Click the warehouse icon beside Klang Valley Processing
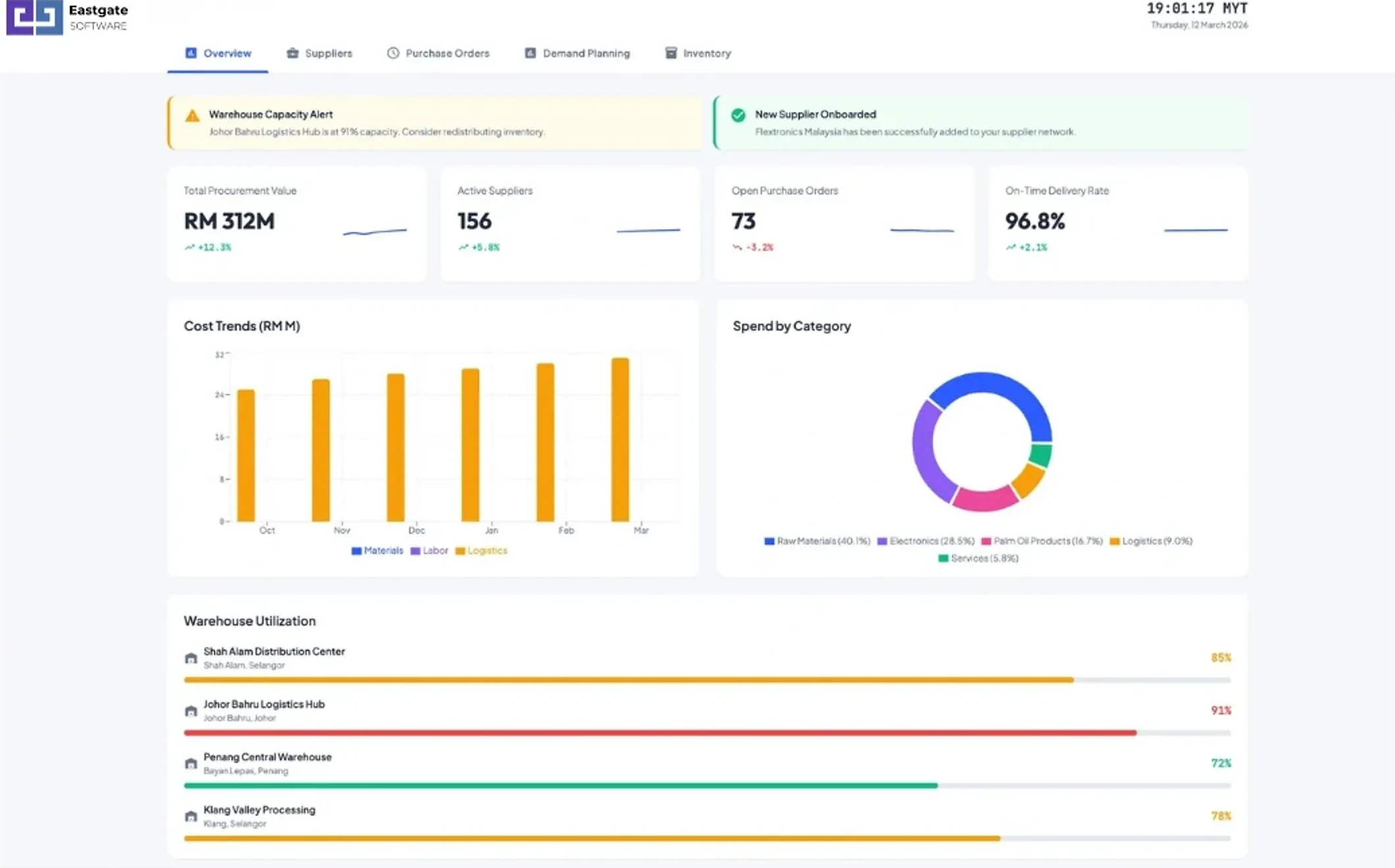 pos(191,816)
